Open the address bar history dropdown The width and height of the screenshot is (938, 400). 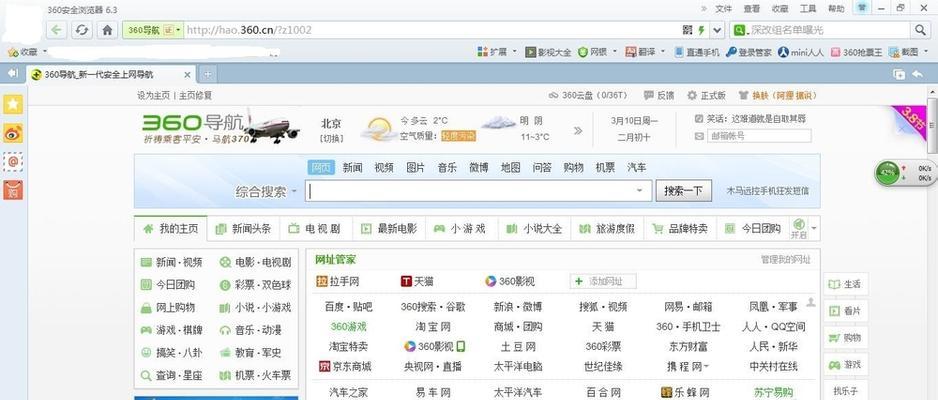pyautogui.click(x=718, y=30)
